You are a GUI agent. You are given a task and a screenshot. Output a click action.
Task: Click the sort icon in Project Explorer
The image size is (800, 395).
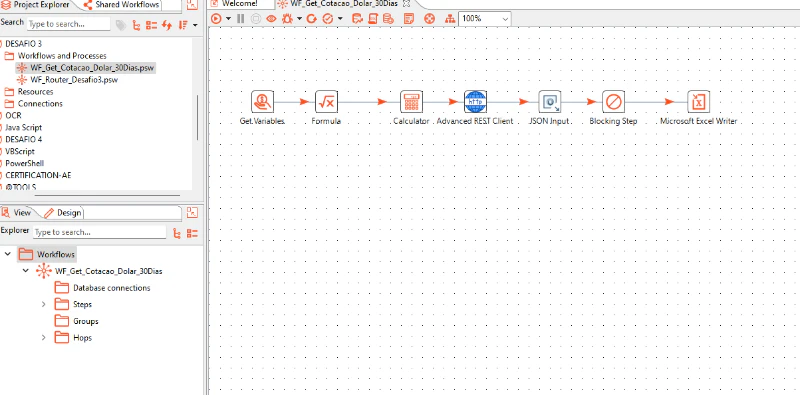tap(183, 25)
